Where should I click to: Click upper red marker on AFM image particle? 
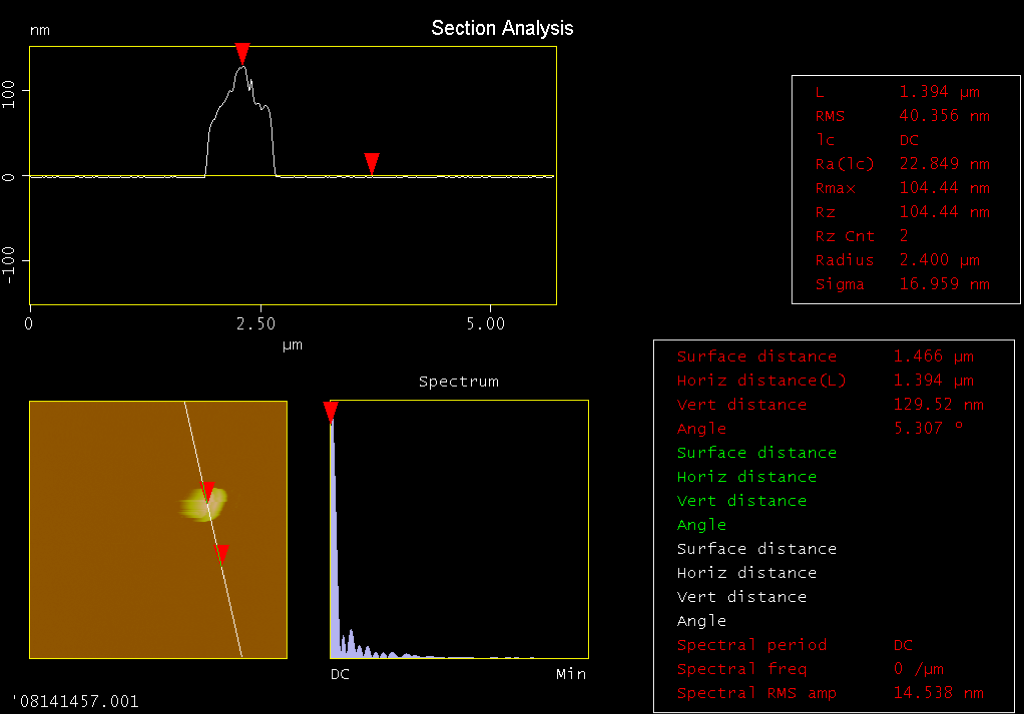[208, 491]
